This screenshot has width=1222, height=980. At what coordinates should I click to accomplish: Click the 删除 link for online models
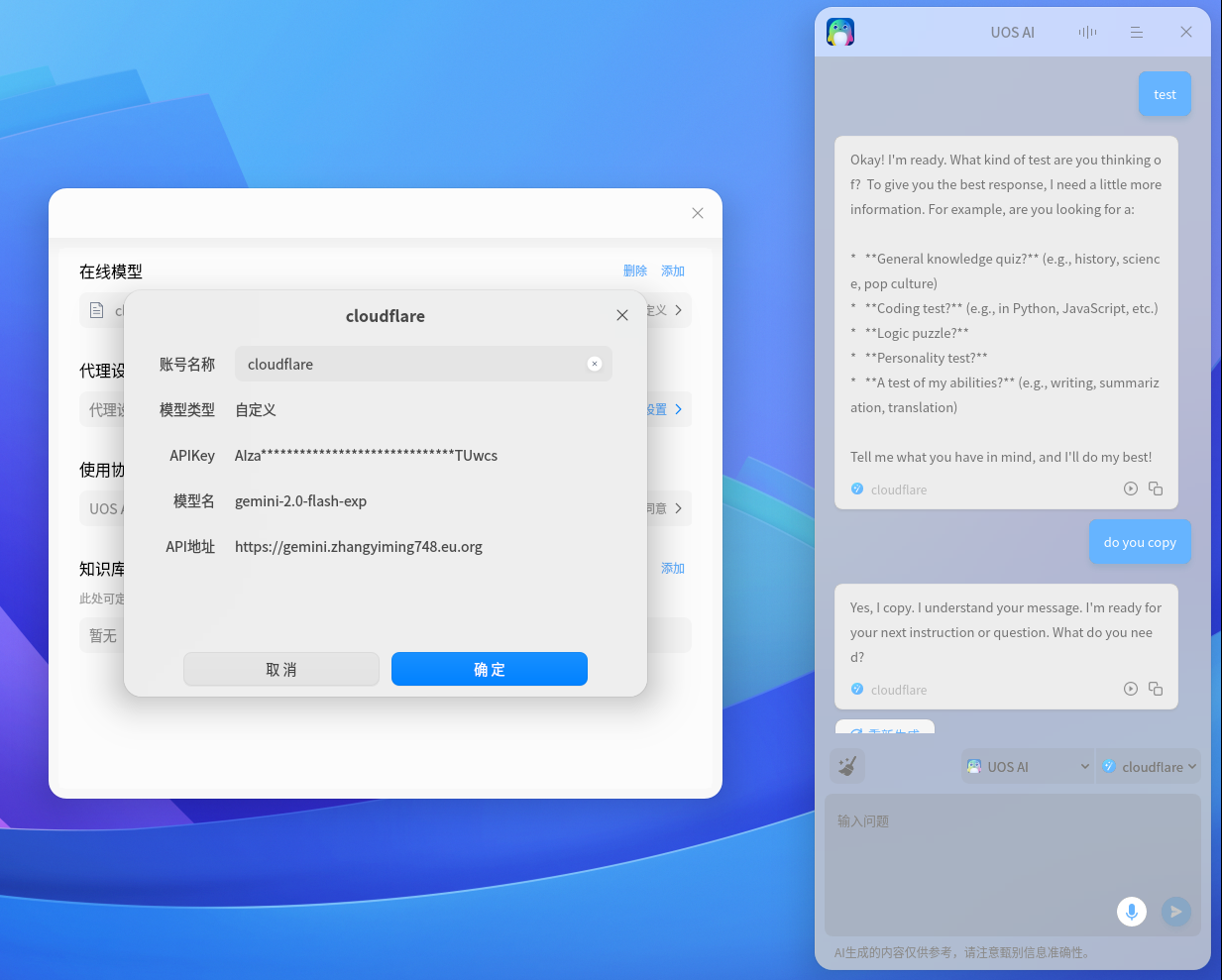point(635,271)
